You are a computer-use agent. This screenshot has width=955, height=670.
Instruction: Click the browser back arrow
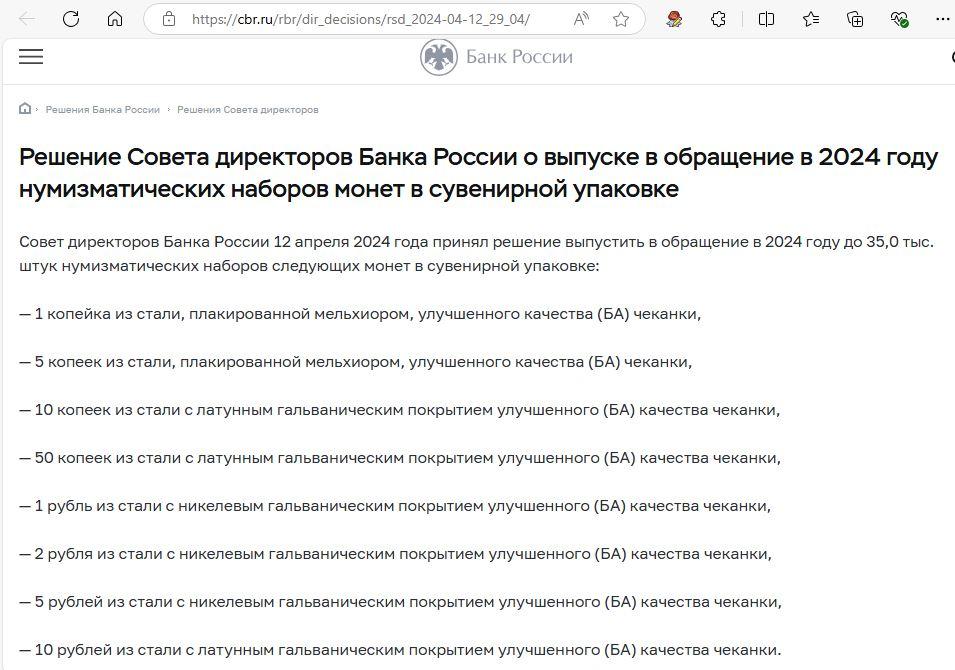27,19
